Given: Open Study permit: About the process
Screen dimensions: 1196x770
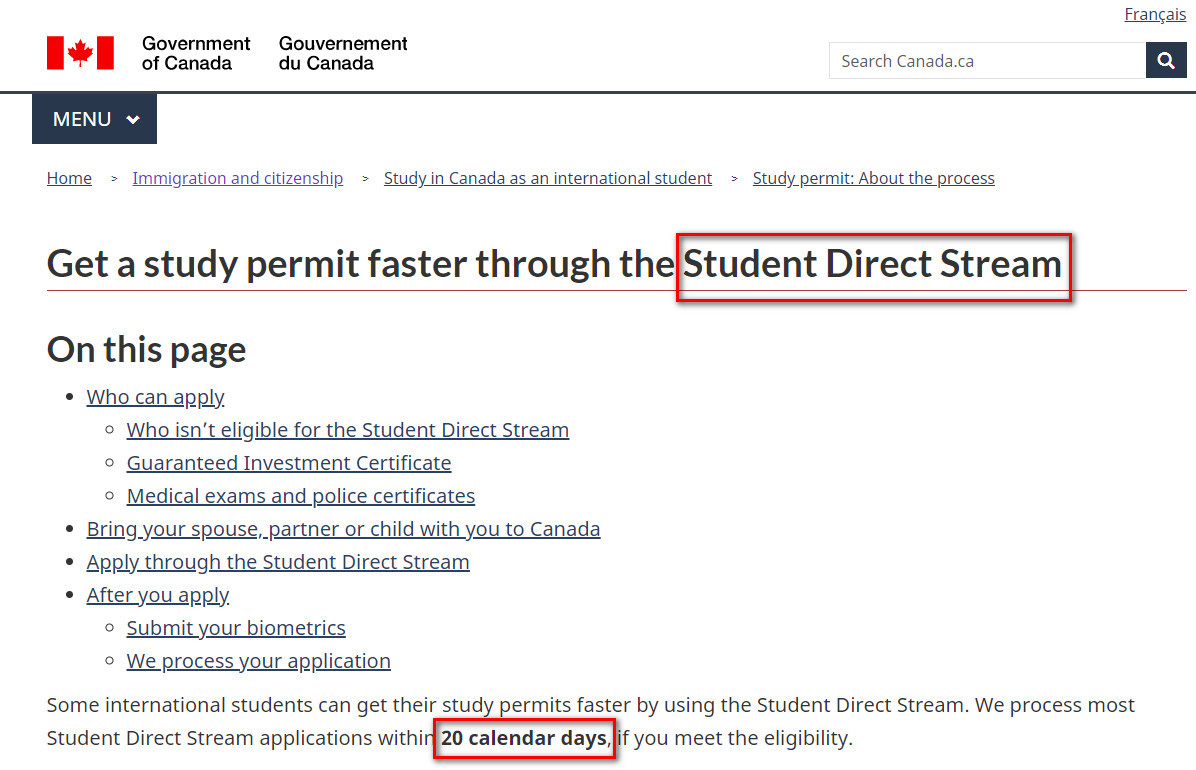Looking at the screenshot, I should pyautogui.click(x=873, y=178).
